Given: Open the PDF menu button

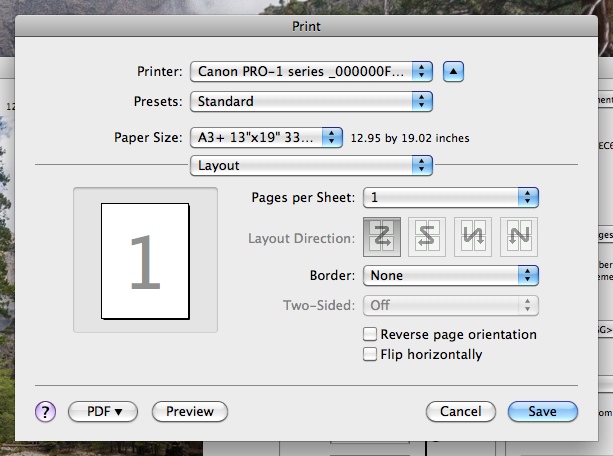Looking at the screenshot, I should (102, 411).
